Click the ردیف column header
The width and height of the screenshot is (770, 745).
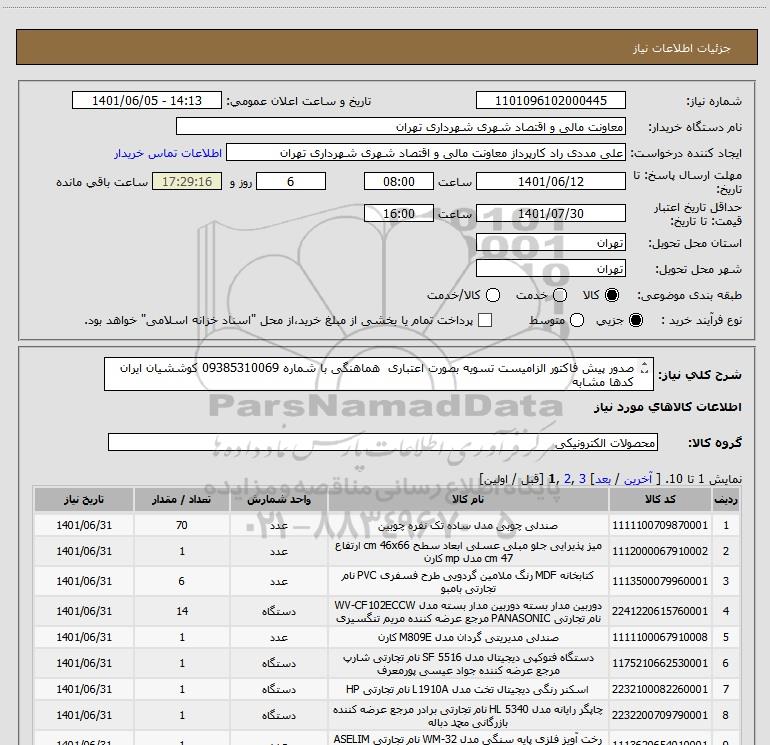725,499
